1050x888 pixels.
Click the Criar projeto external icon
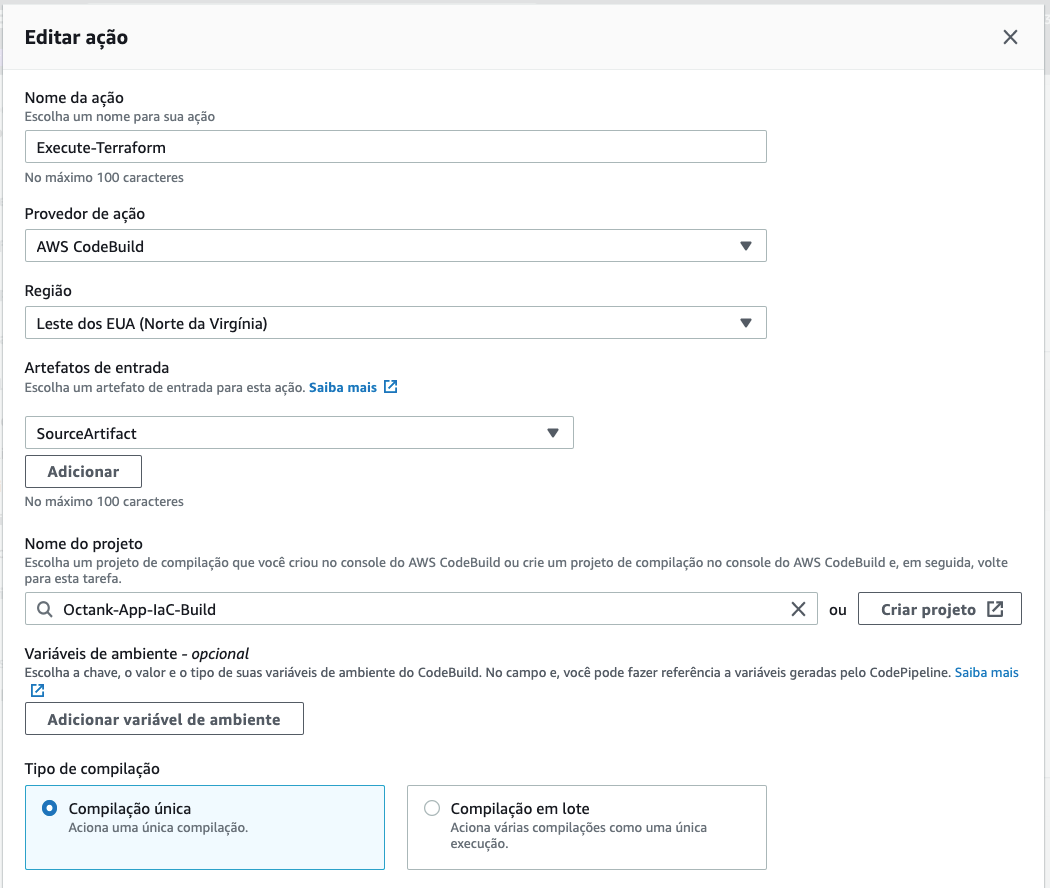pos(995,609)
